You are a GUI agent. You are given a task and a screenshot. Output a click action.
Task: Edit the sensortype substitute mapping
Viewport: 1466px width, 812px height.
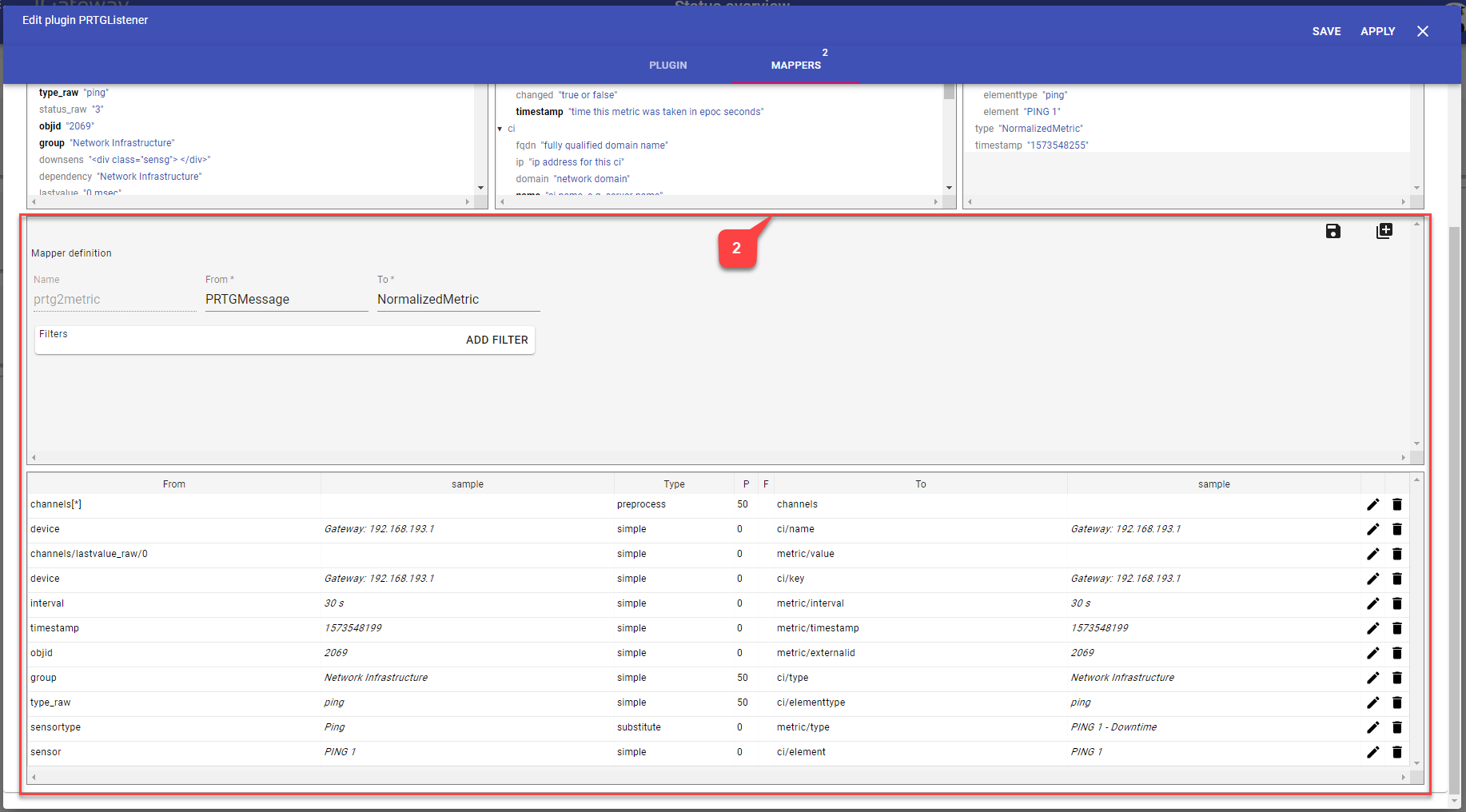[x=1372, y=727]
